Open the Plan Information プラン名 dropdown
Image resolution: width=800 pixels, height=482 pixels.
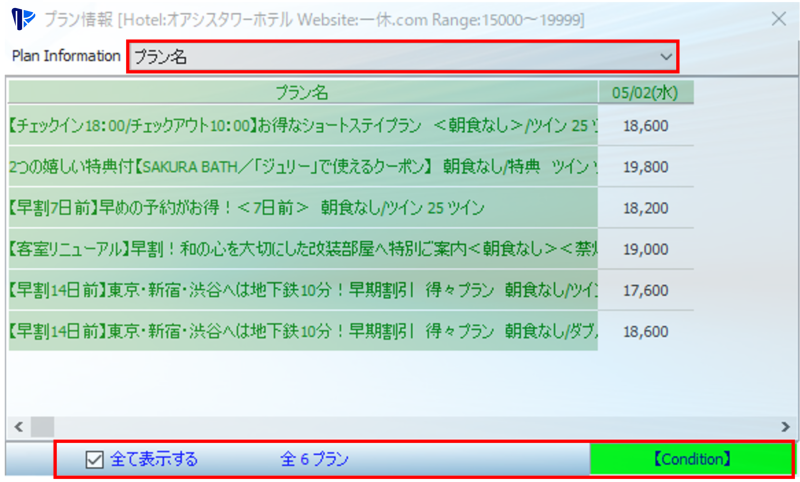point(400,57)
